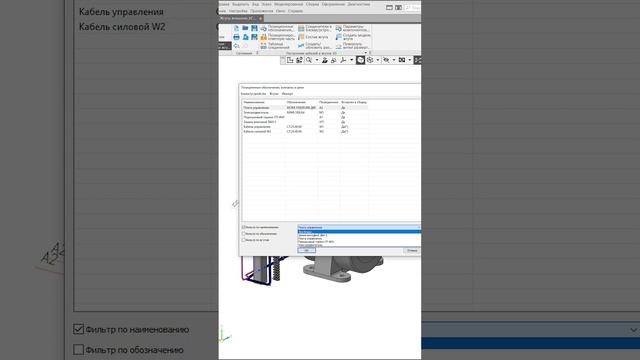Open Состав жгута command in the ribbon

[x=313, y=37]
